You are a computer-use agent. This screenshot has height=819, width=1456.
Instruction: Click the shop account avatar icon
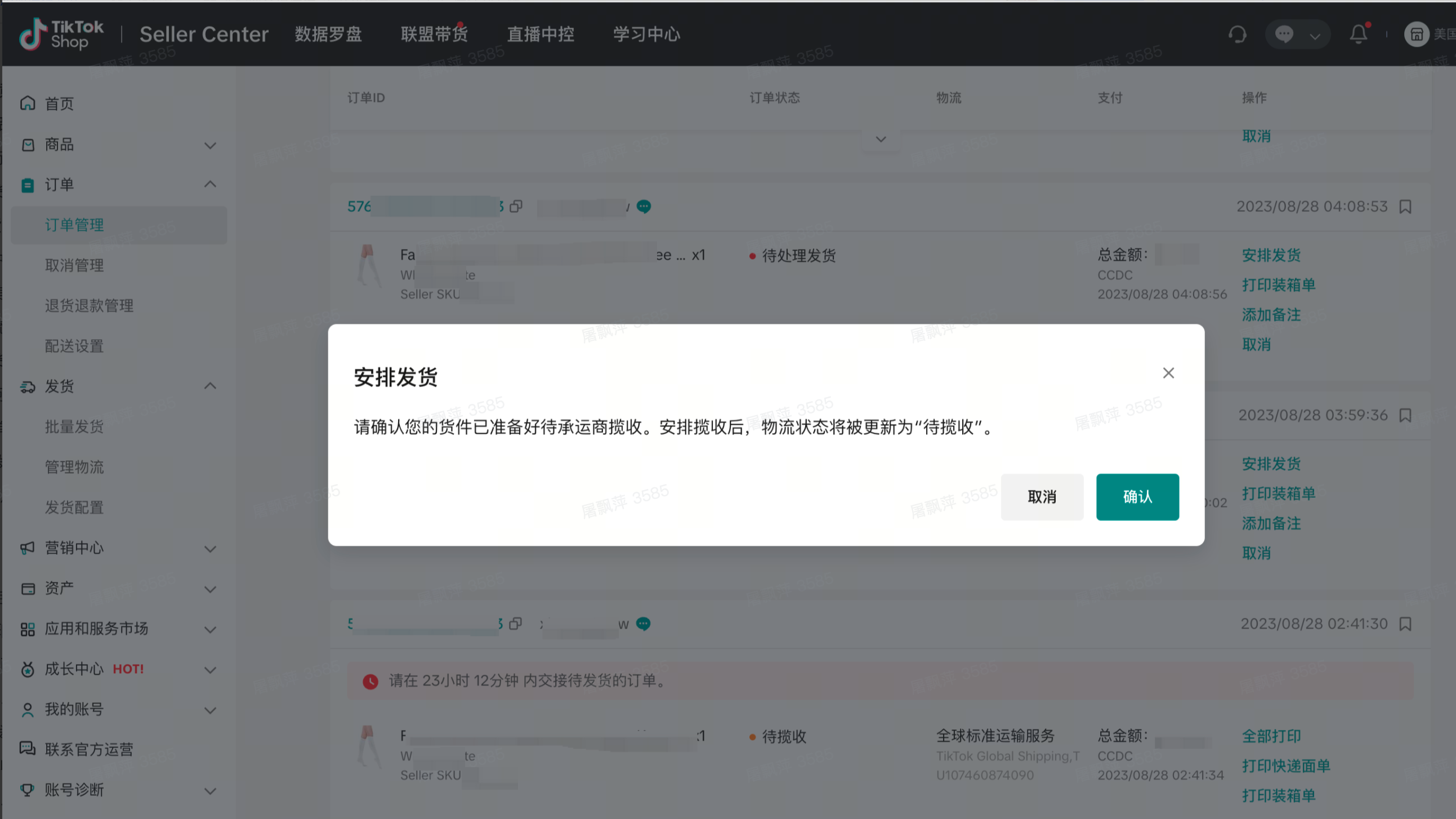(x=1416, y=34)
